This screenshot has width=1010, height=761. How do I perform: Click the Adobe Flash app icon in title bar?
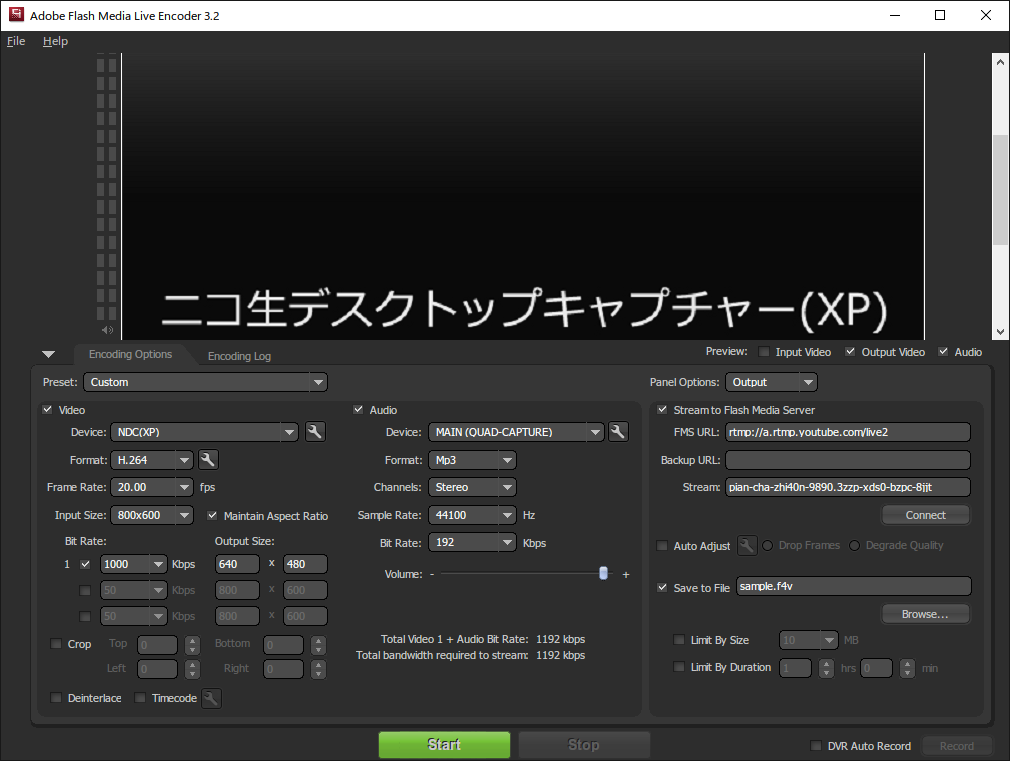pyautogui.click(x=16, y=15)
